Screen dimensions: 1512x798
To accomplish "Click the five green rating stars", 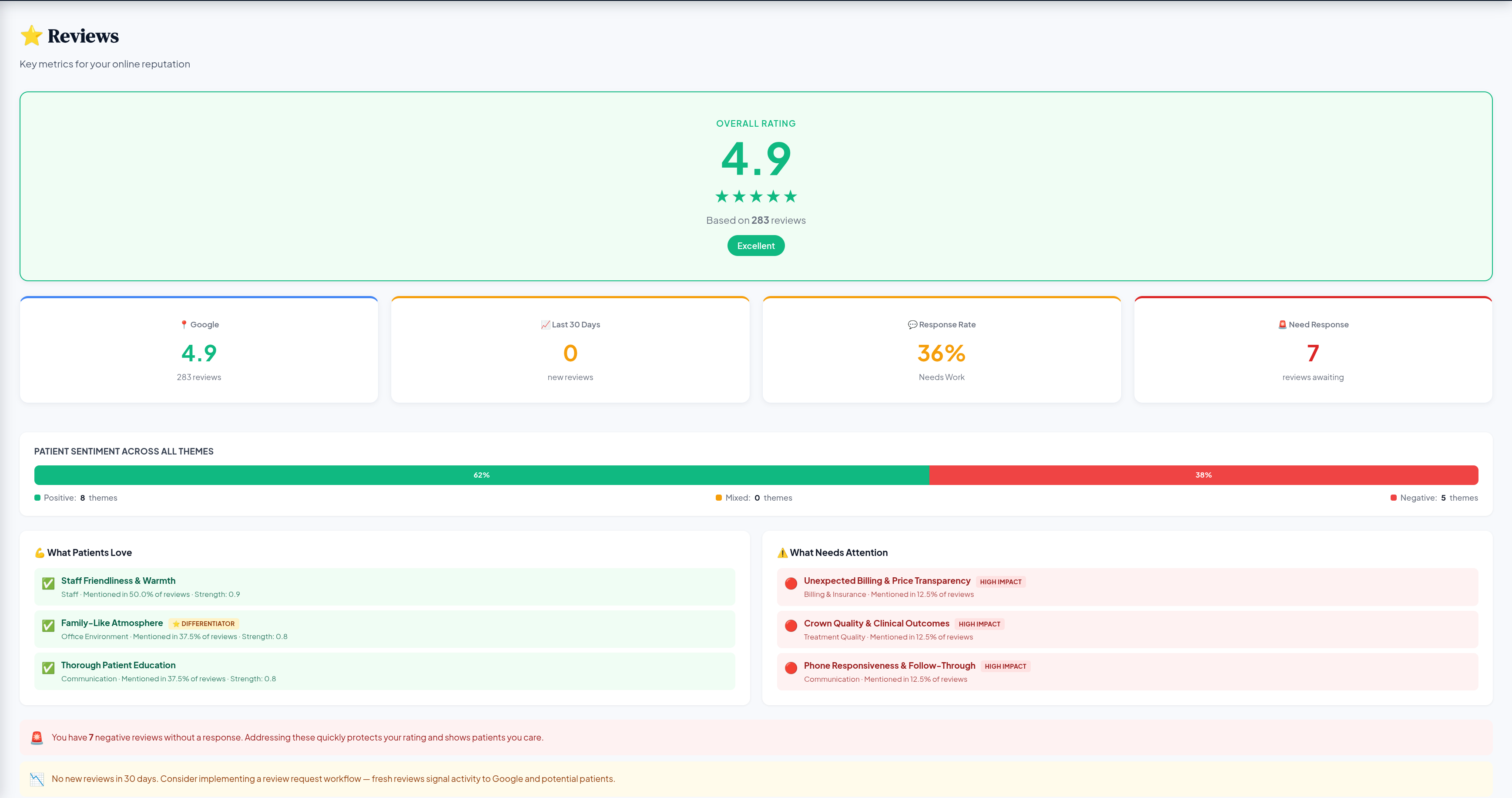I will tap(756, 196).
